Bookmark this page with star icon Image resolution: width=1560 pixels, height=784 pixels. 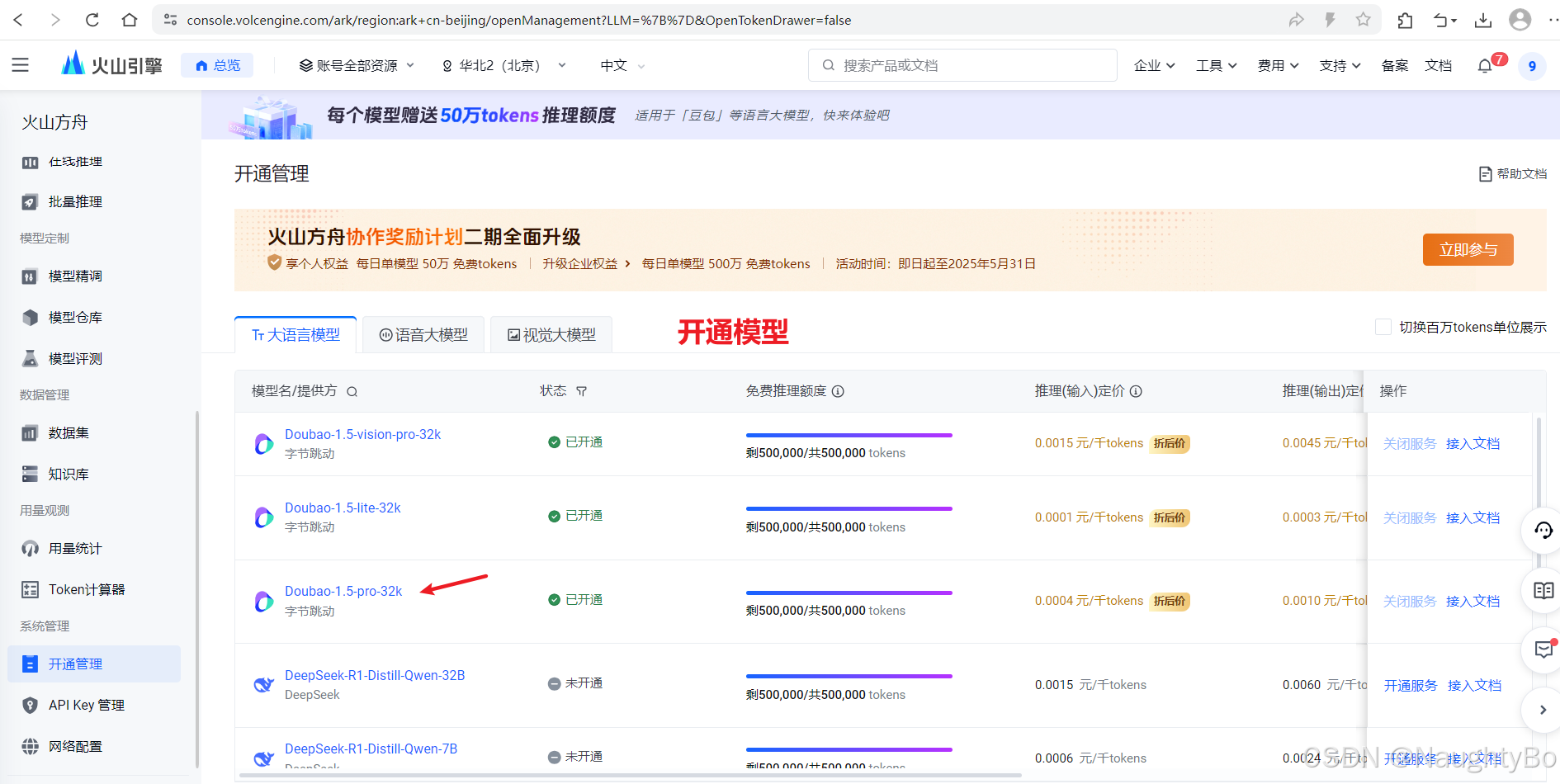[x=1363, y=20]
